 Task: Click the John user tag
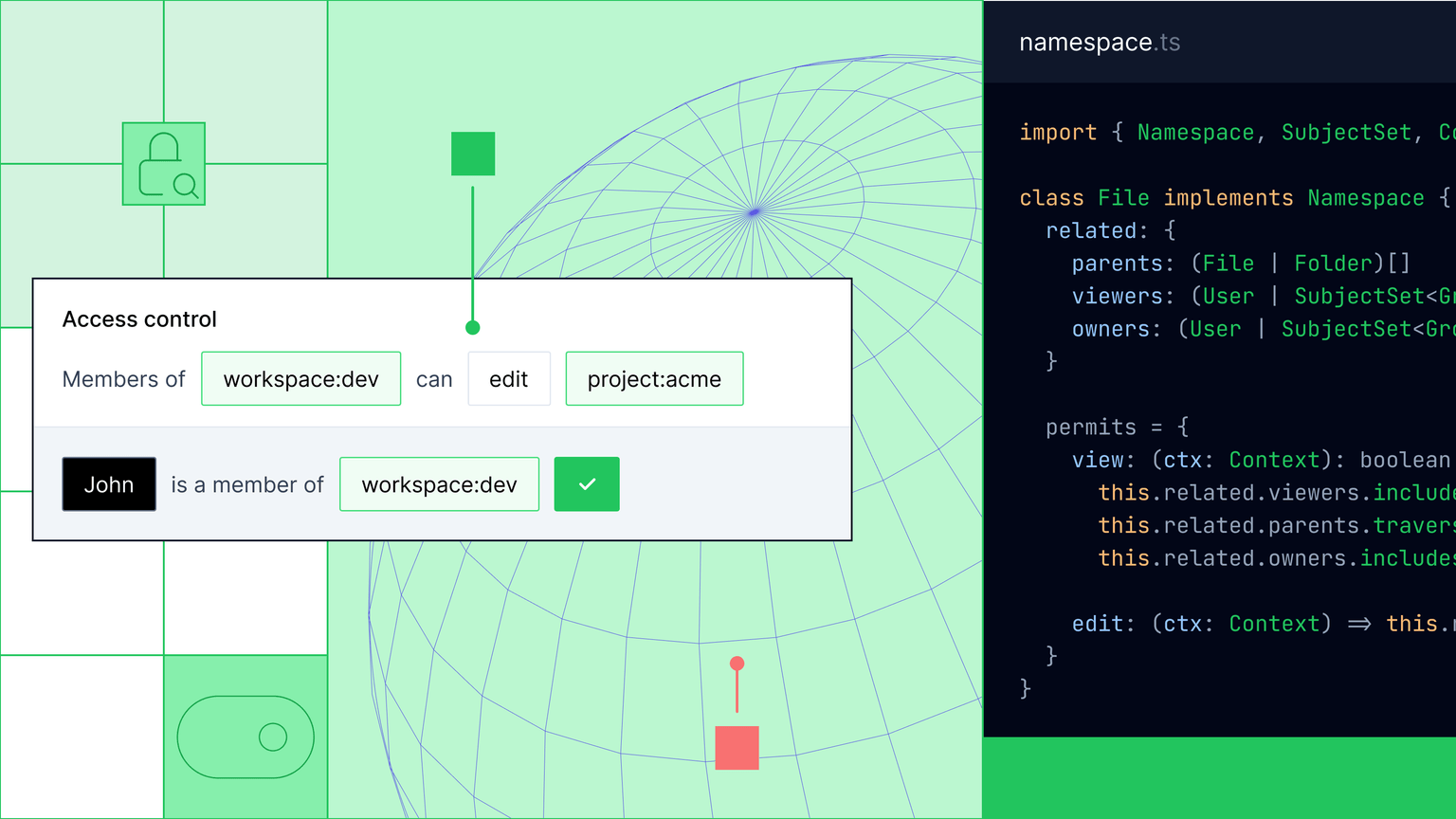click(109, 484)
